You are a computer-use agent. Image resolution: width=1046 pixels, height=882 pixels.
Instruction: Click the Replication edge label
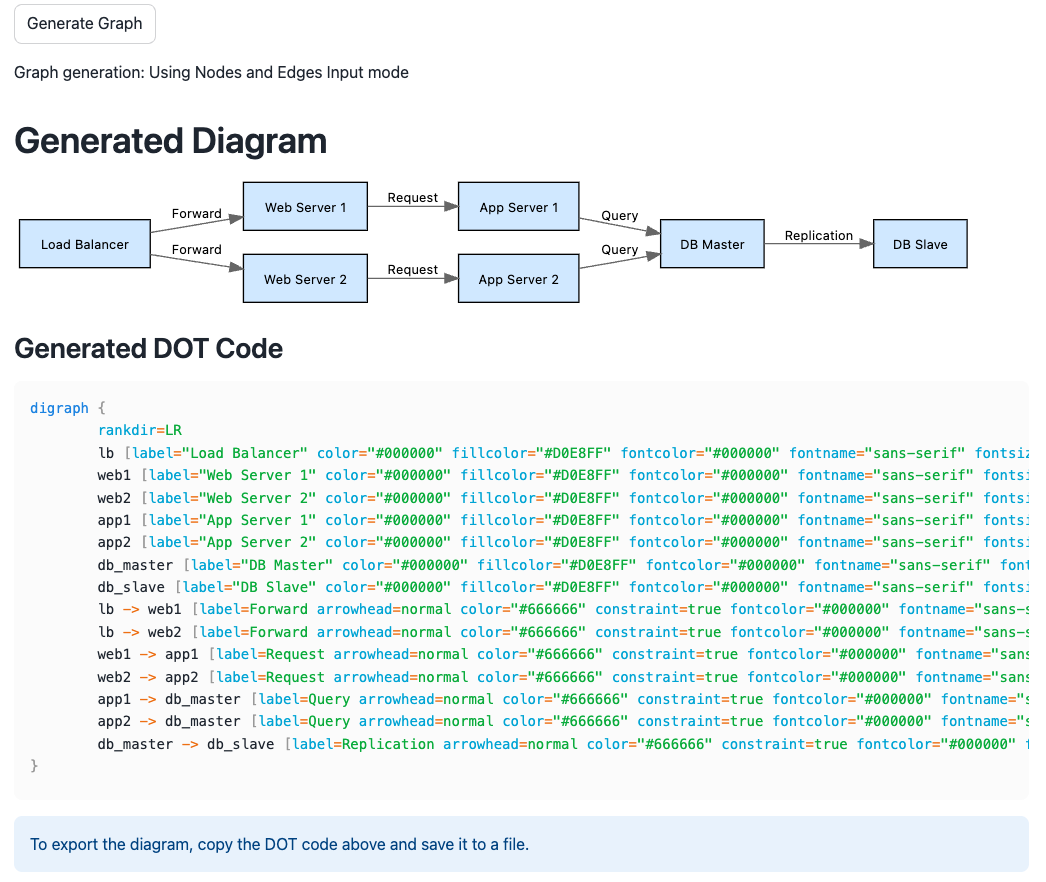click(x=819, y=236)
